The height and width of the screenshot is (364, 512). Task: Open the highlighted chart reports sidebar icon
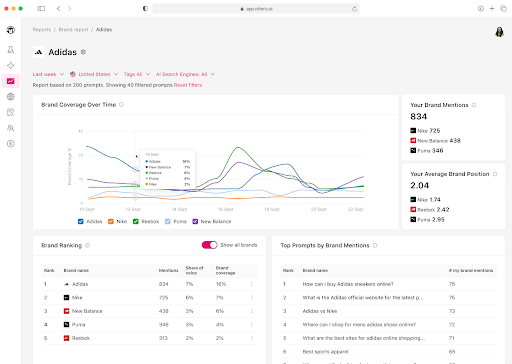coord(11,81)
